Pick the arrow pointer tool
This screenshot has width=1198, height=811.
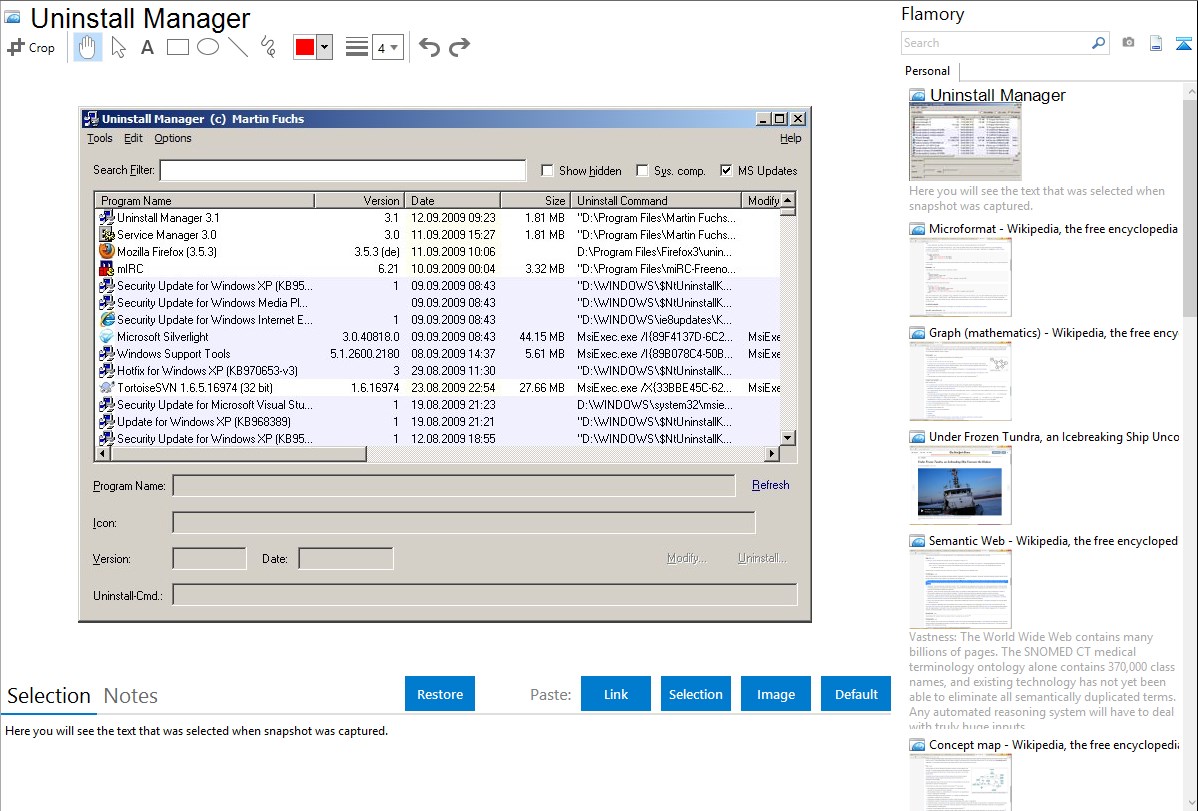pyautogui.click(x=118, y=47)
